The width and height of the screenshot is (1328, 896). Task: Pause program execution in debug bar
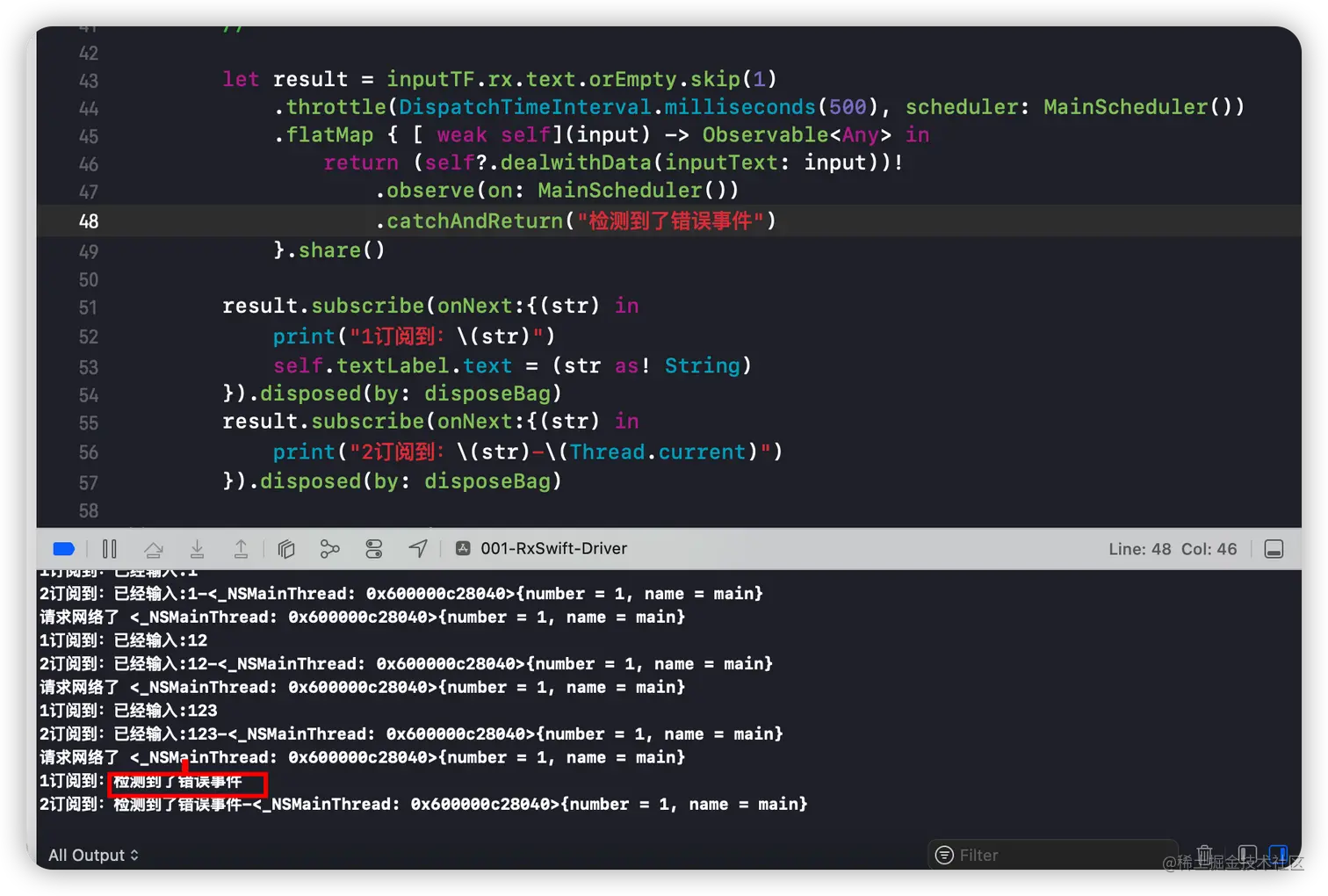click(110, 549)
